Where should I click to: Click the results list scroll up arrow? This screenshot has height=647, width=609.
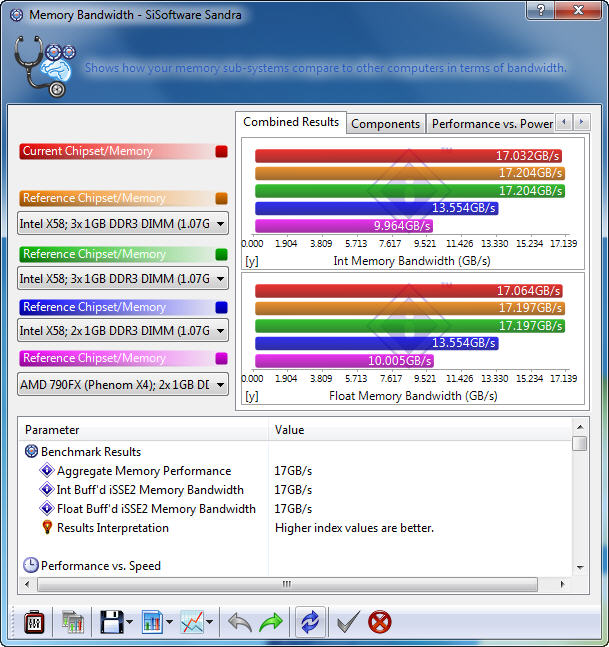click(580, 427)
